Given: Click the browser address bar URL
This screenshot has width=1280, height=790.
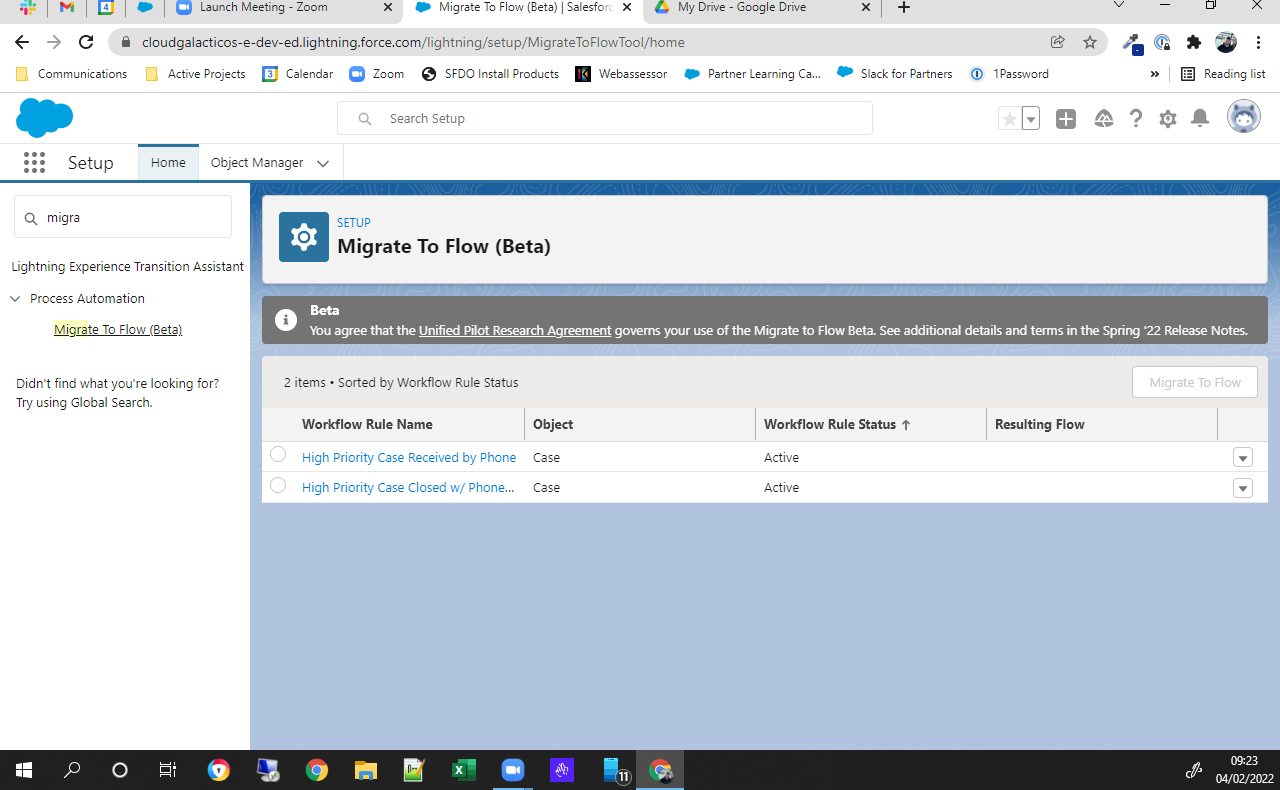Looking at the screenshot, I should 413,43.
